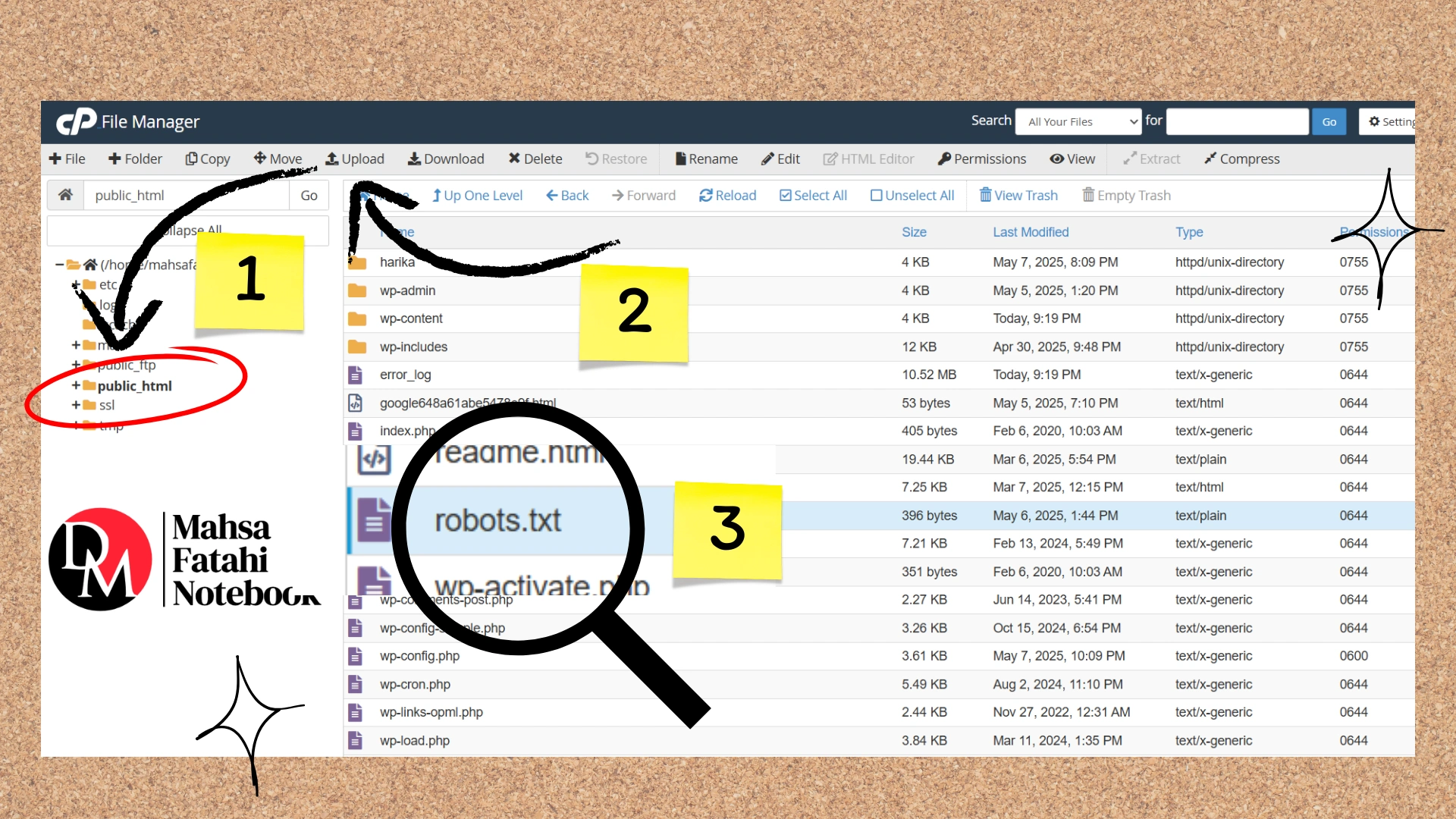Check Select All files
1456x819 pixels.
click(x=813, y=195)
